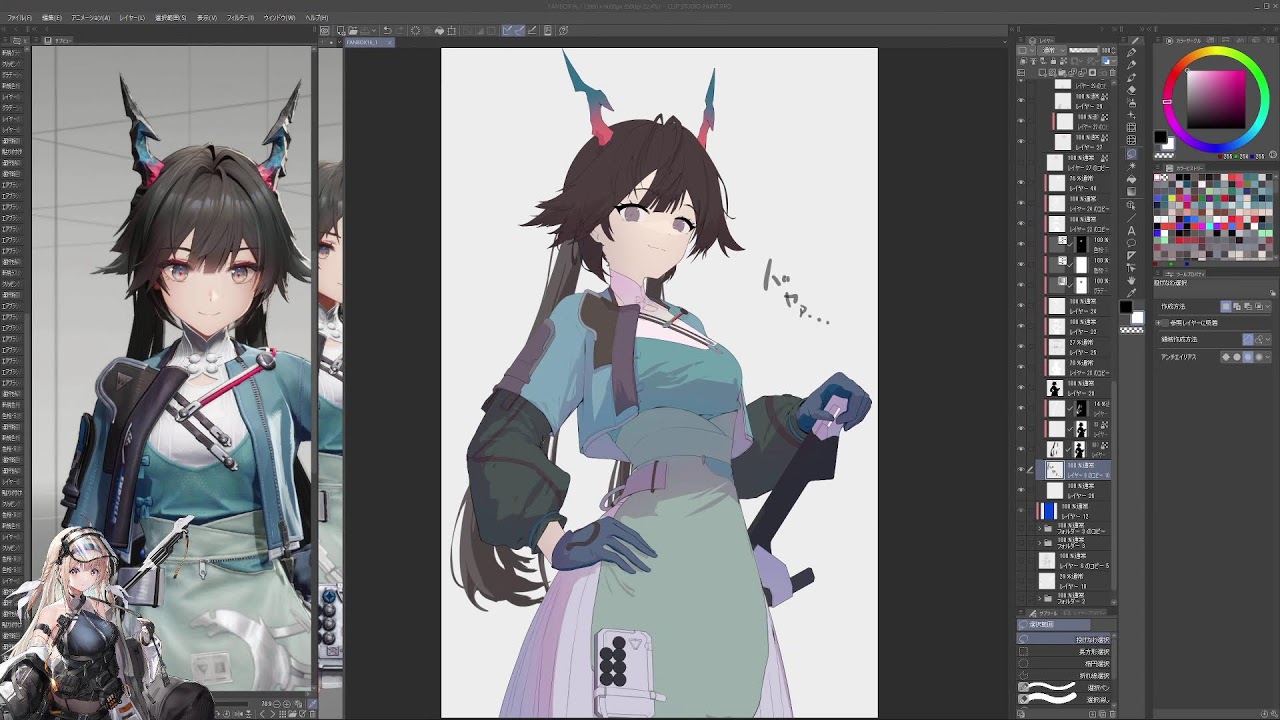This screenshot has height=720, width=1280.
Task: Toggle visibility box of フォルダー 2
Action: [1021, 598]
